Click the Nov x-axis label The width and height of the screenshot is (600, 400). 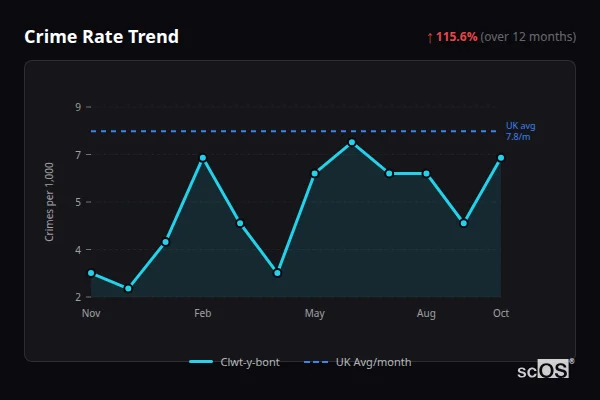91,313
